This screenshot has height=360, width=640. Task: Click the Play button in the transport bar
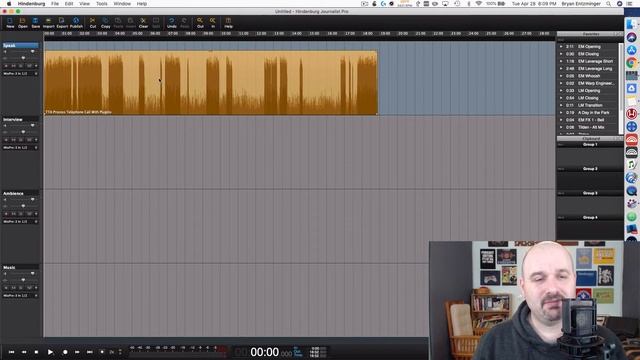50,352
